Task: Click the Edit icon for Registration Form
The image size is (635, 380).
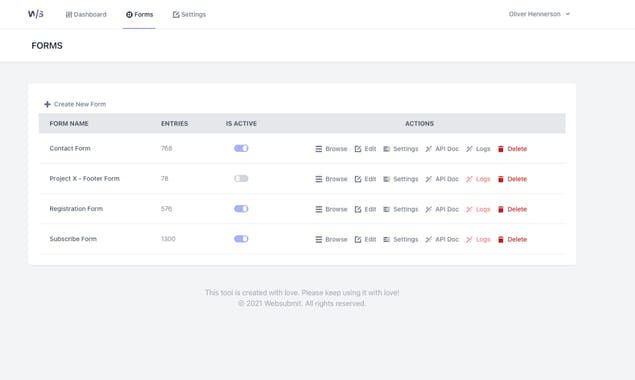Action: 358,209
